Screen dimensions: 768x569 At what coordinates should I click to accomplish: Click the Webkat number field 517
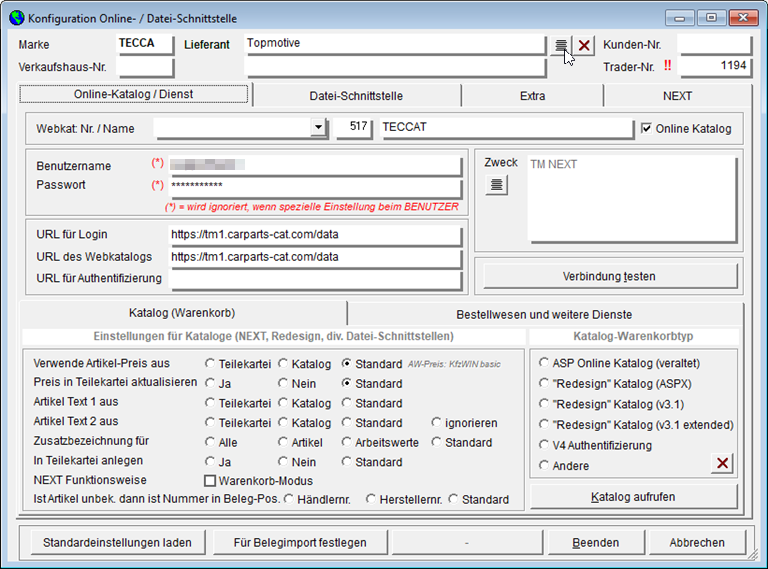[353, 128]
